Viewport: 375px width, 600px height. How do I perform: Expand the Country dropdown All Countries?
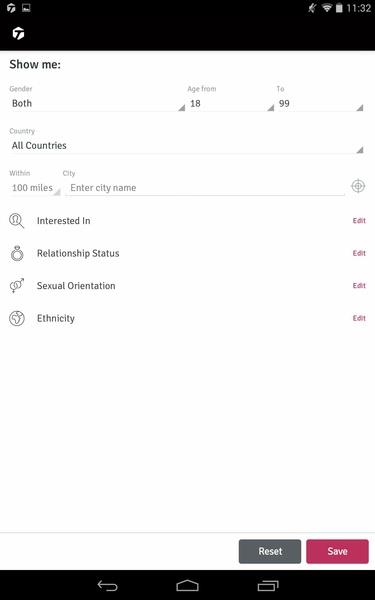[x=186, y=146]
